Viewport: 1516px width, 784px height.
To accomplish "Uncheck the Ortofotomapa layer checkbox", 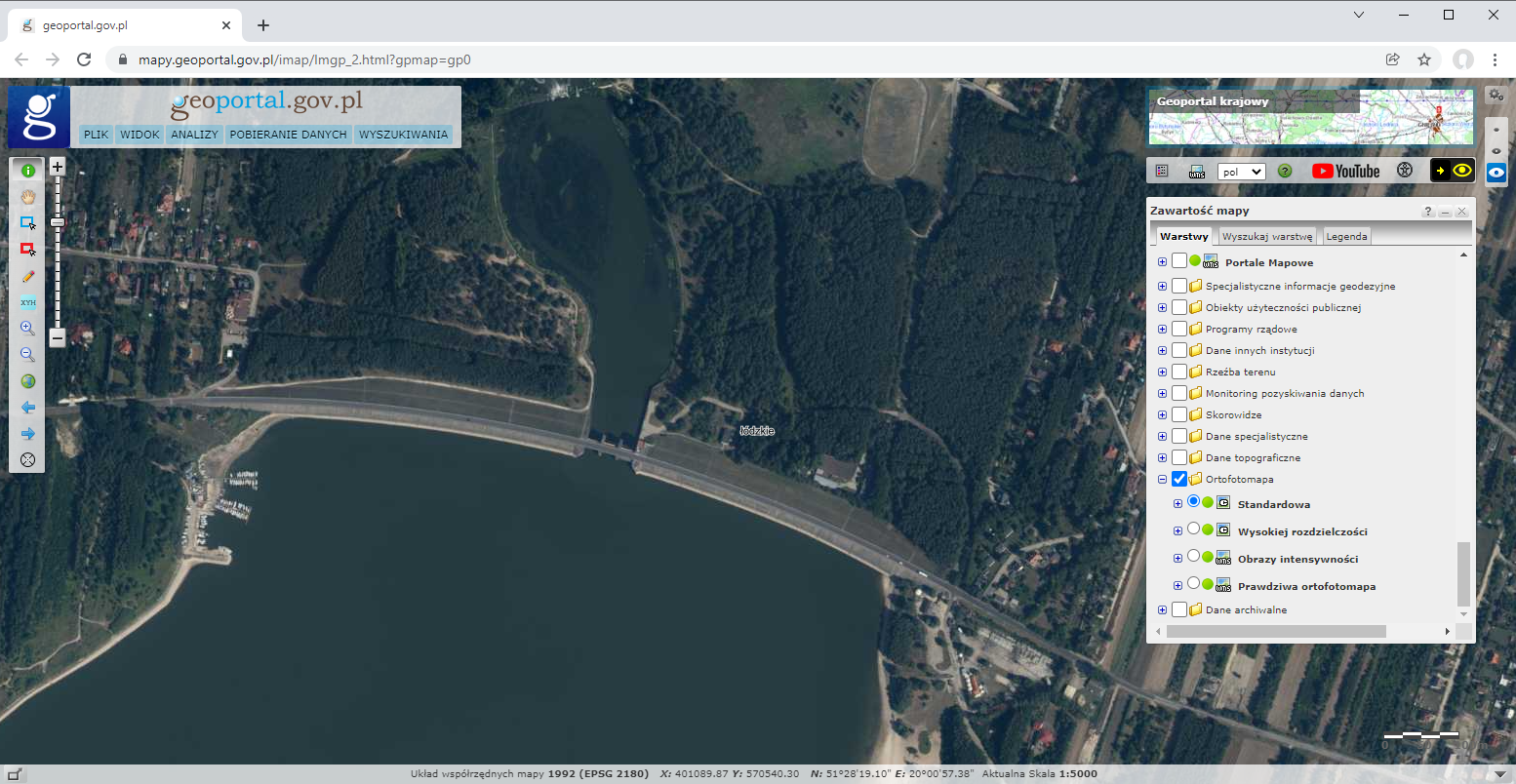I will [1179, 479].
